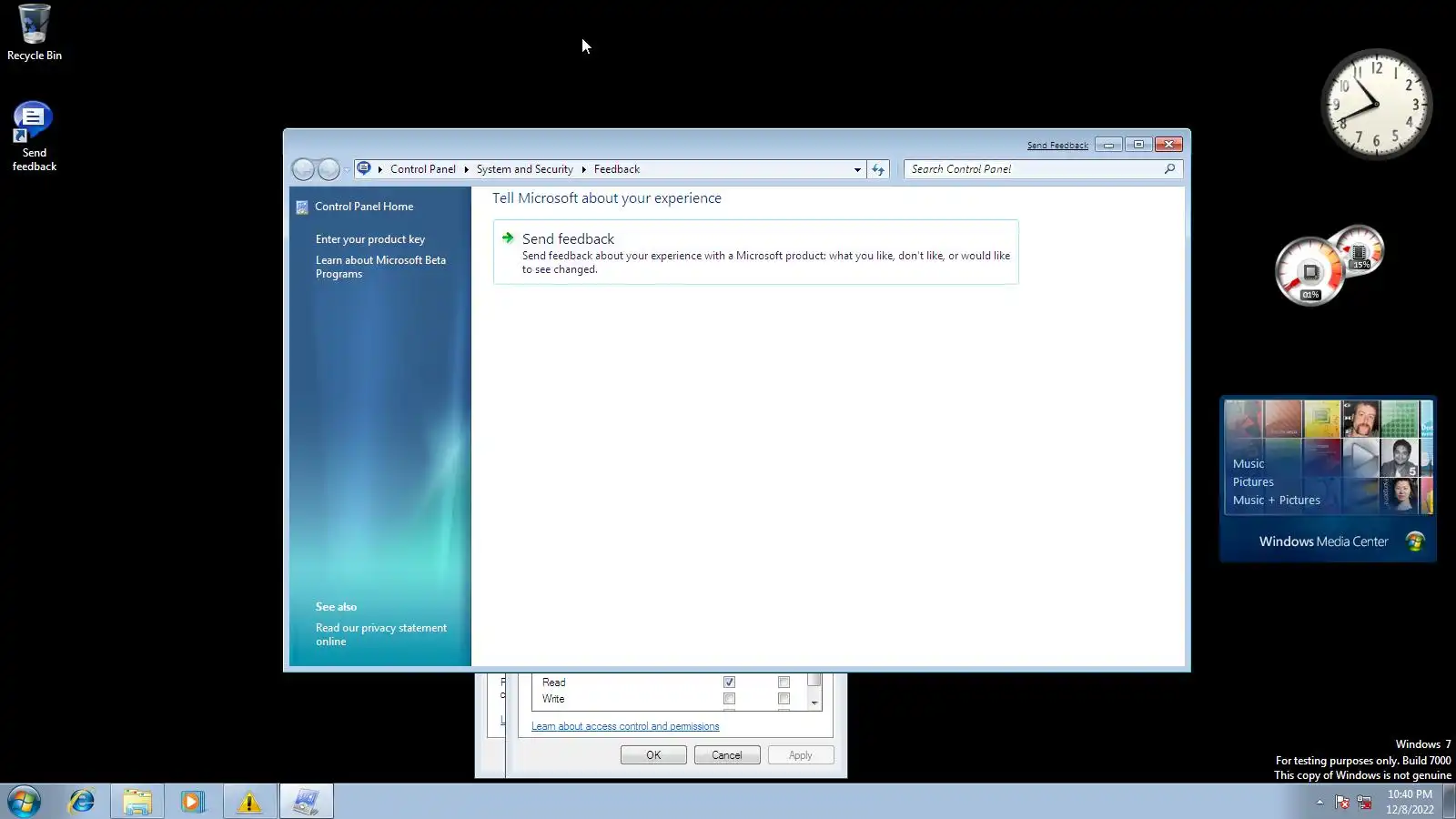Image resolution: width=1456 pixels, height=819 pixels.
Task: Confirm the permissions dialog with OK
Action: [x=653, y=755]
